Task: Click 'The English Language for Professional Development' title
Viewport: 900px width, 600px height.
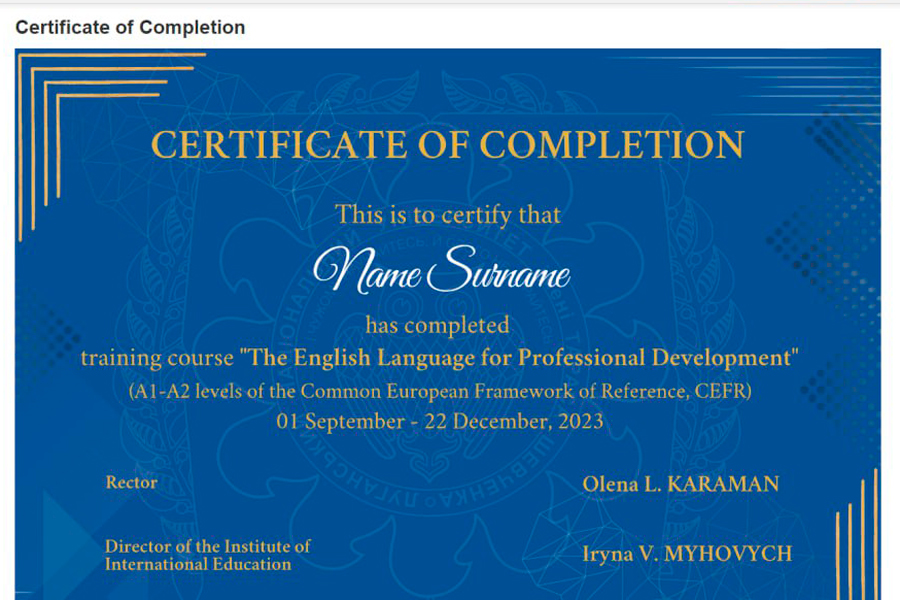Action: pos(519,357)
